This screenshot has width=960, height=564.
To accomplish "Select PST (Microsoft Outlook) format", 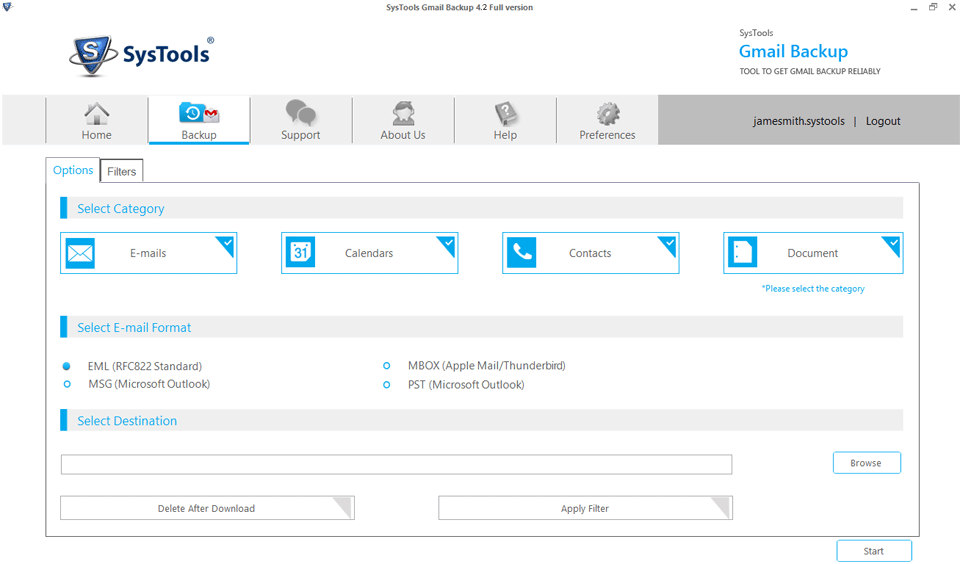I will [x=386, y=385].
